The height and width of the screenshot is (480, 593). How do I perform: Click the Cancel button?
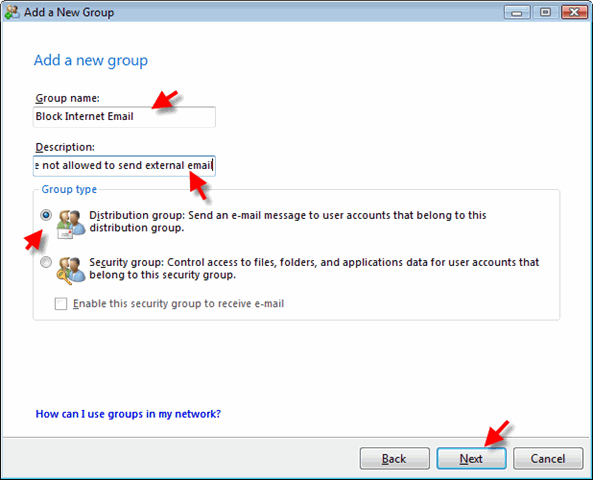point(548,458)
